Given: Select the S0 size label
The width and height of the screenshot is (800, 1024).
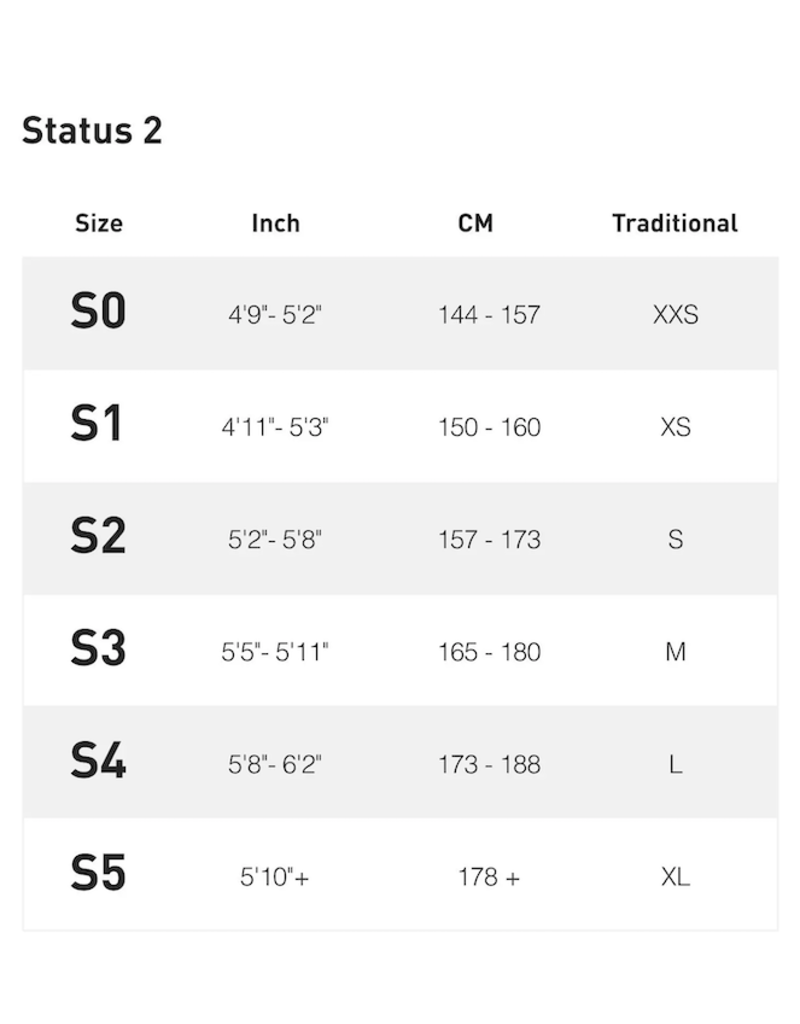Looking at the screenshot, I should click(x=98, y=313).
